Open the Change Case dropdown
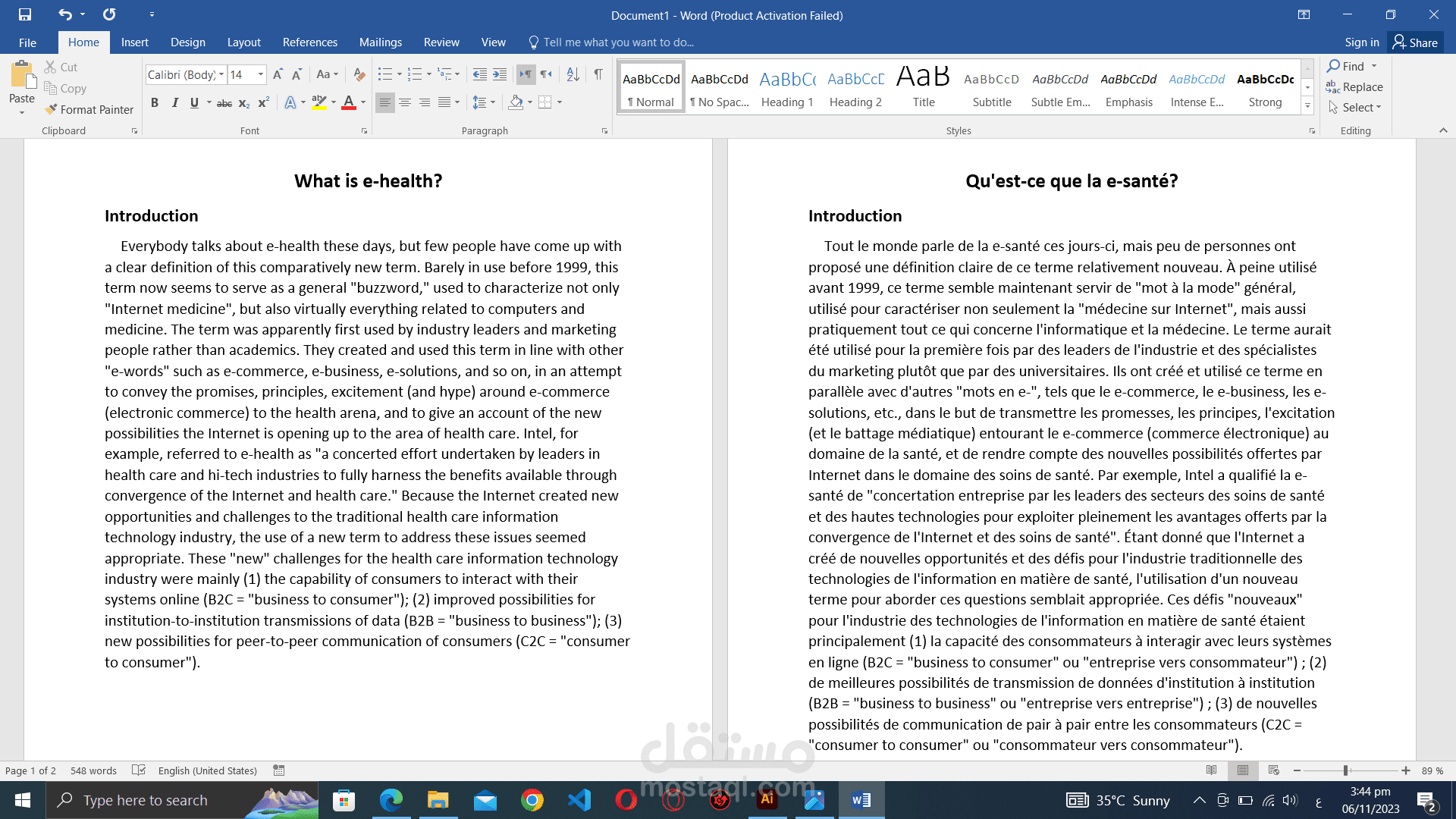 pos(328,74)
